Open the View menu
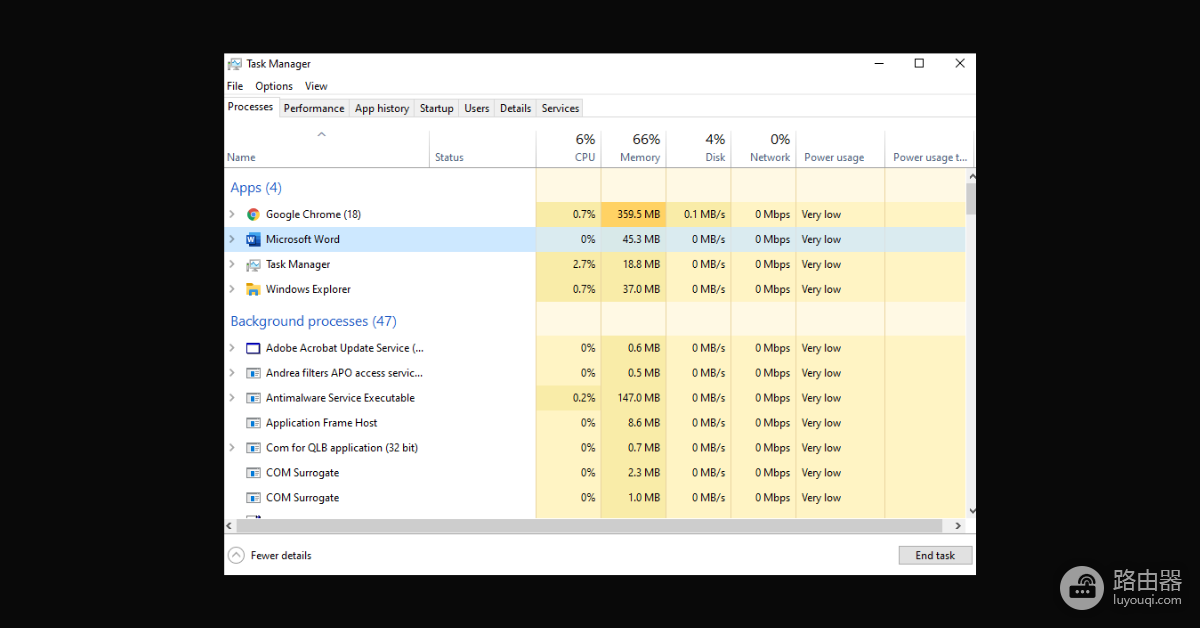Screen dimensions: 1200x628 click(316, 86)
